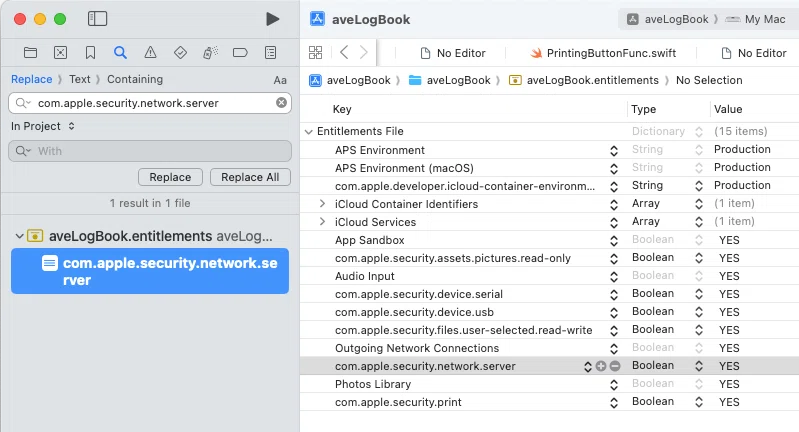The width and height of the screenshot is (799, 432).
Task: Open key picker for App Sandbox row
Action: [x=614, y=240]
